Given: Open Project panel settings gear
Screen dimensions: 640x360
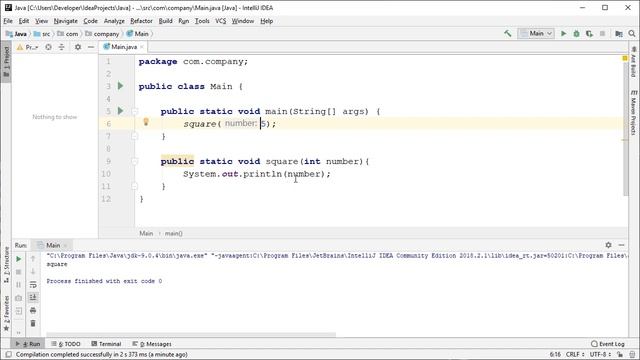Looking at the screenshot, I should [x=78, y=47].
